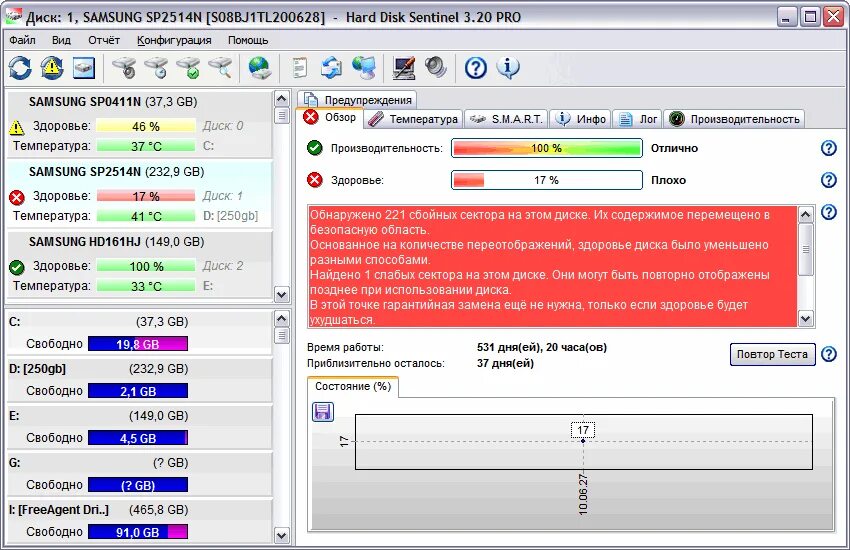Image resolution: width=850 pixels, height=550 pixels.
Task: Click help icon beside Производительность rating
Action: click(829, 148)
